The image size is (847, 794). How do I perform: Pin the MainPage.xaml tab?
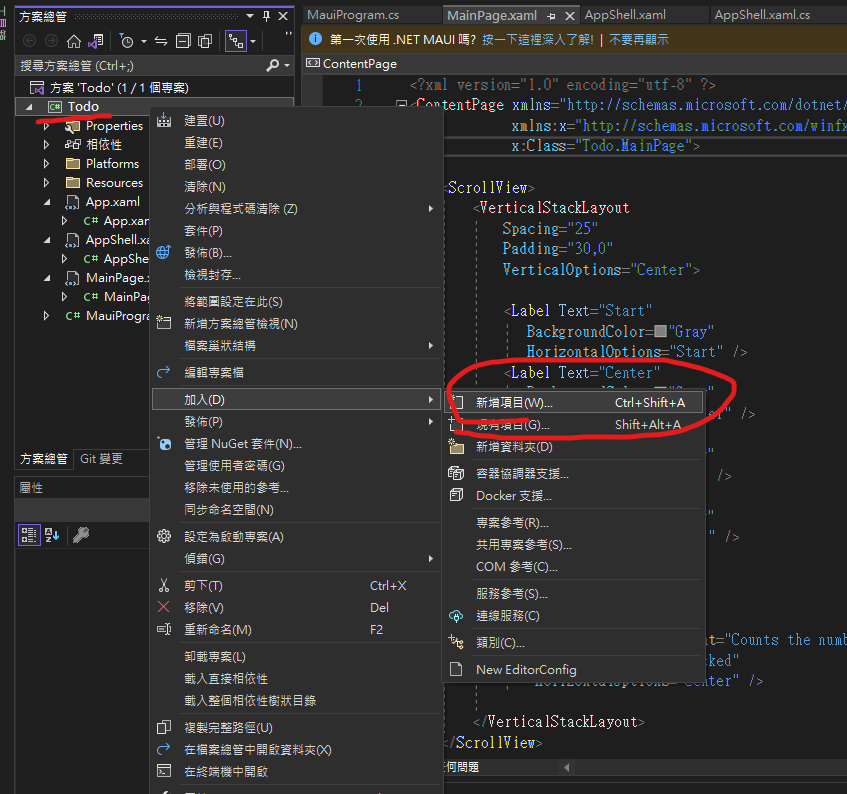coord(551,16)
